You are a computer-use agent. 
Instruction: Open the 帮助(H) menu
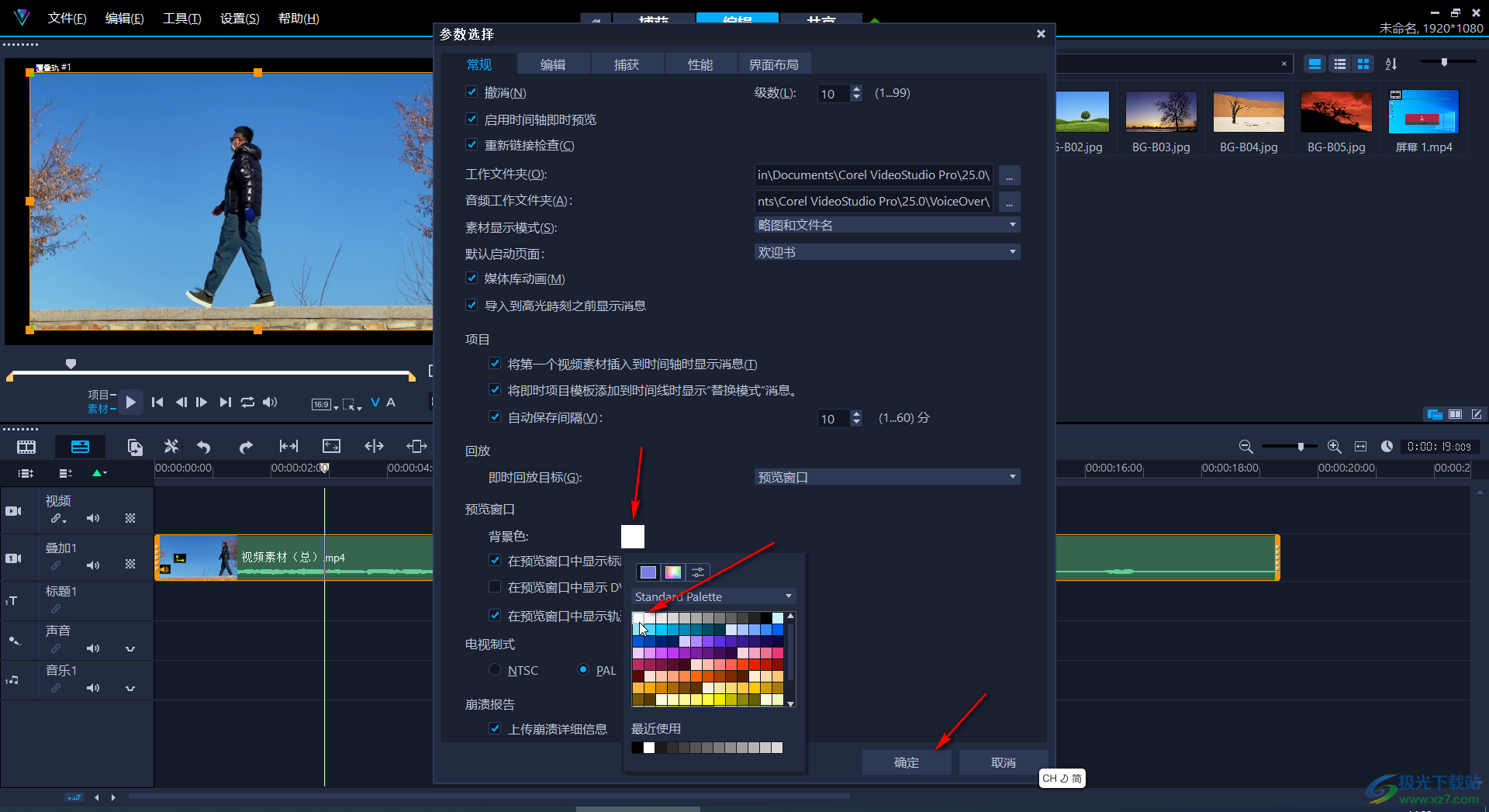[x=299, y=18]
